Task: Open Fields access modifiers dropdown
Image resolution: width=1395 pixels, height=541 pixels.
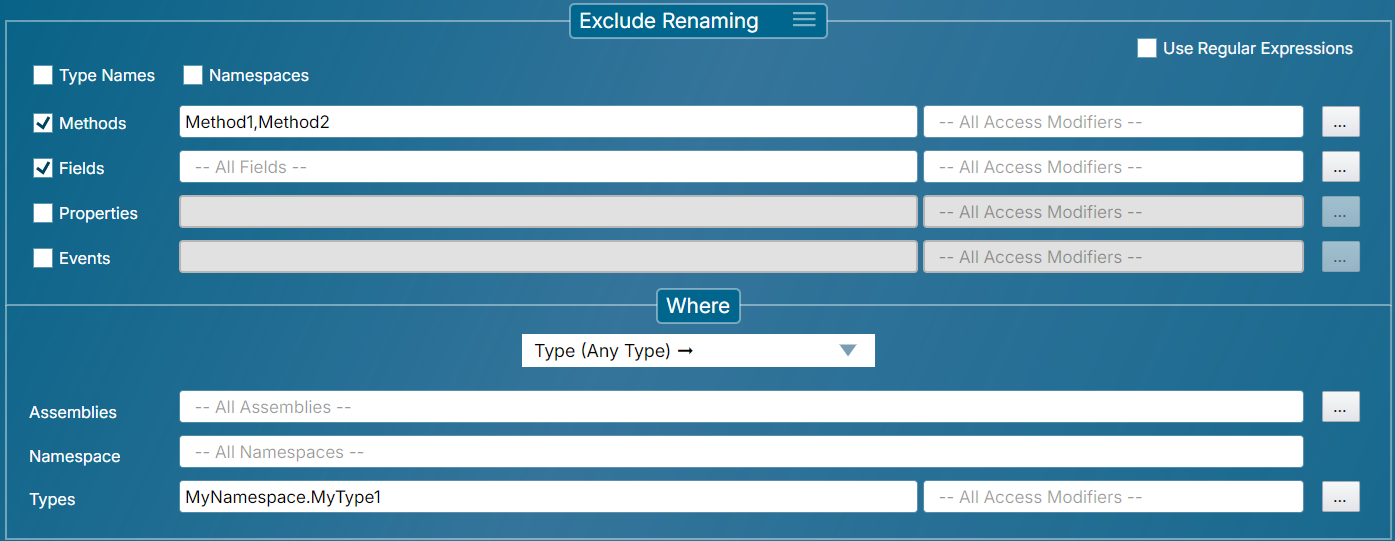Action: click(x=1112, y=167)
